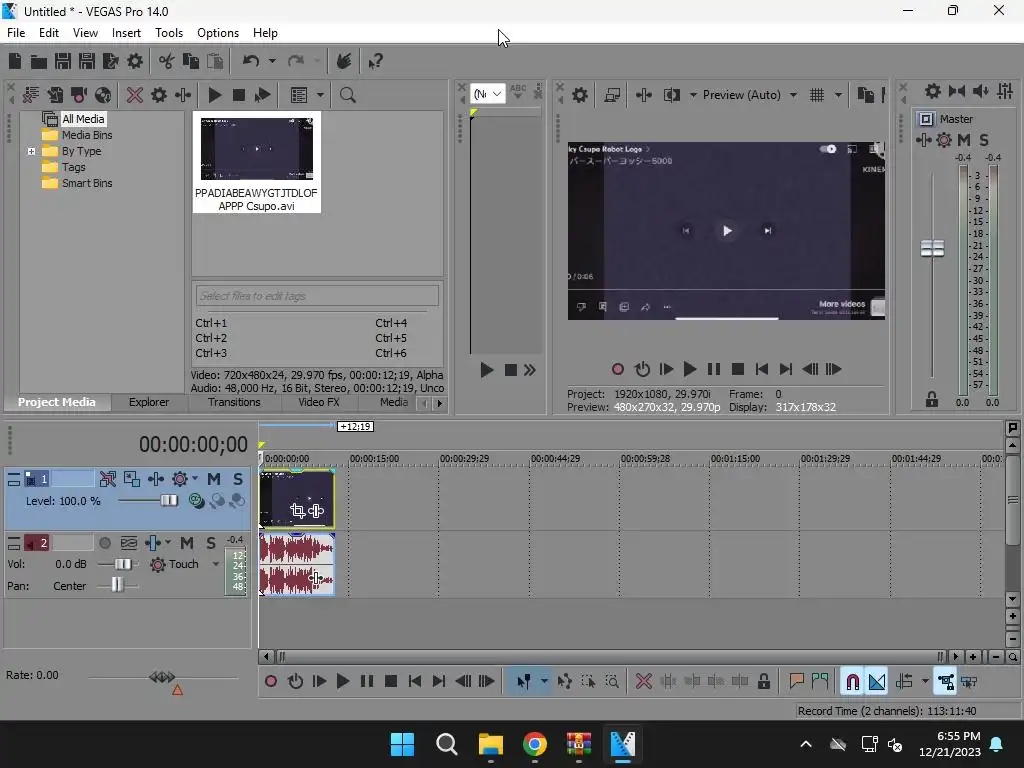Click Copy Snapshot to clipboard icon
The width and height of the screenshot is (1024, 768).
pos(865,95)
